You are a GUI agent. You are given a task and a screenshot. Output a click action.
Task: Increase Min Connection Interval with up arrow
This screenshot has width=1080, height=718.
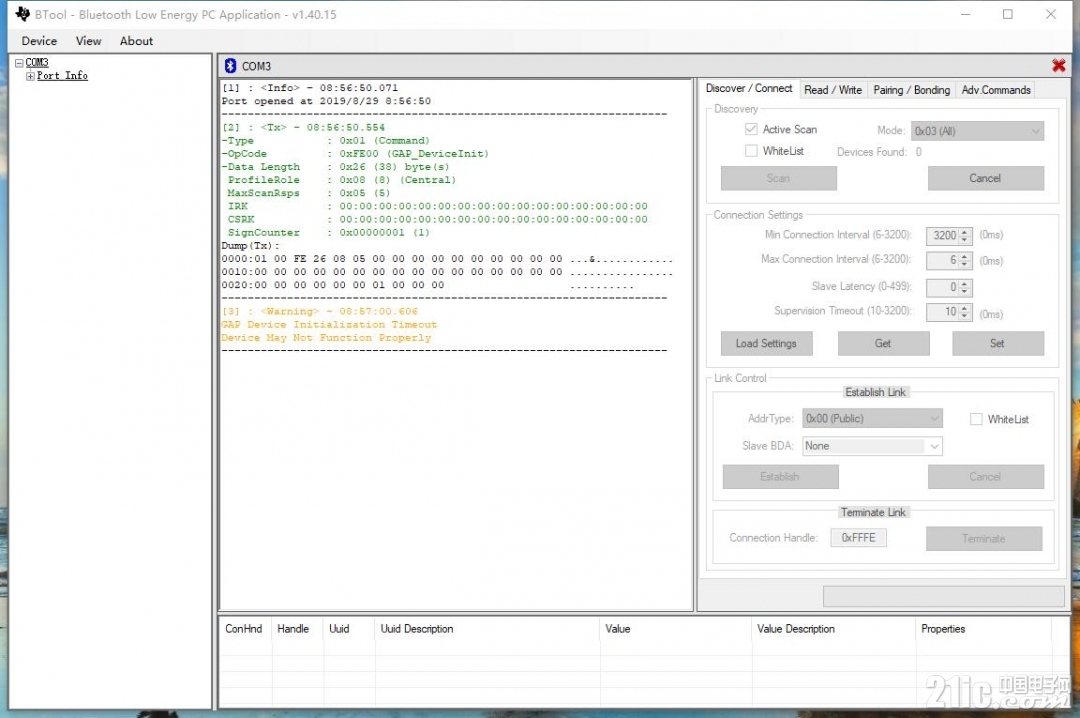pos(964,232)
